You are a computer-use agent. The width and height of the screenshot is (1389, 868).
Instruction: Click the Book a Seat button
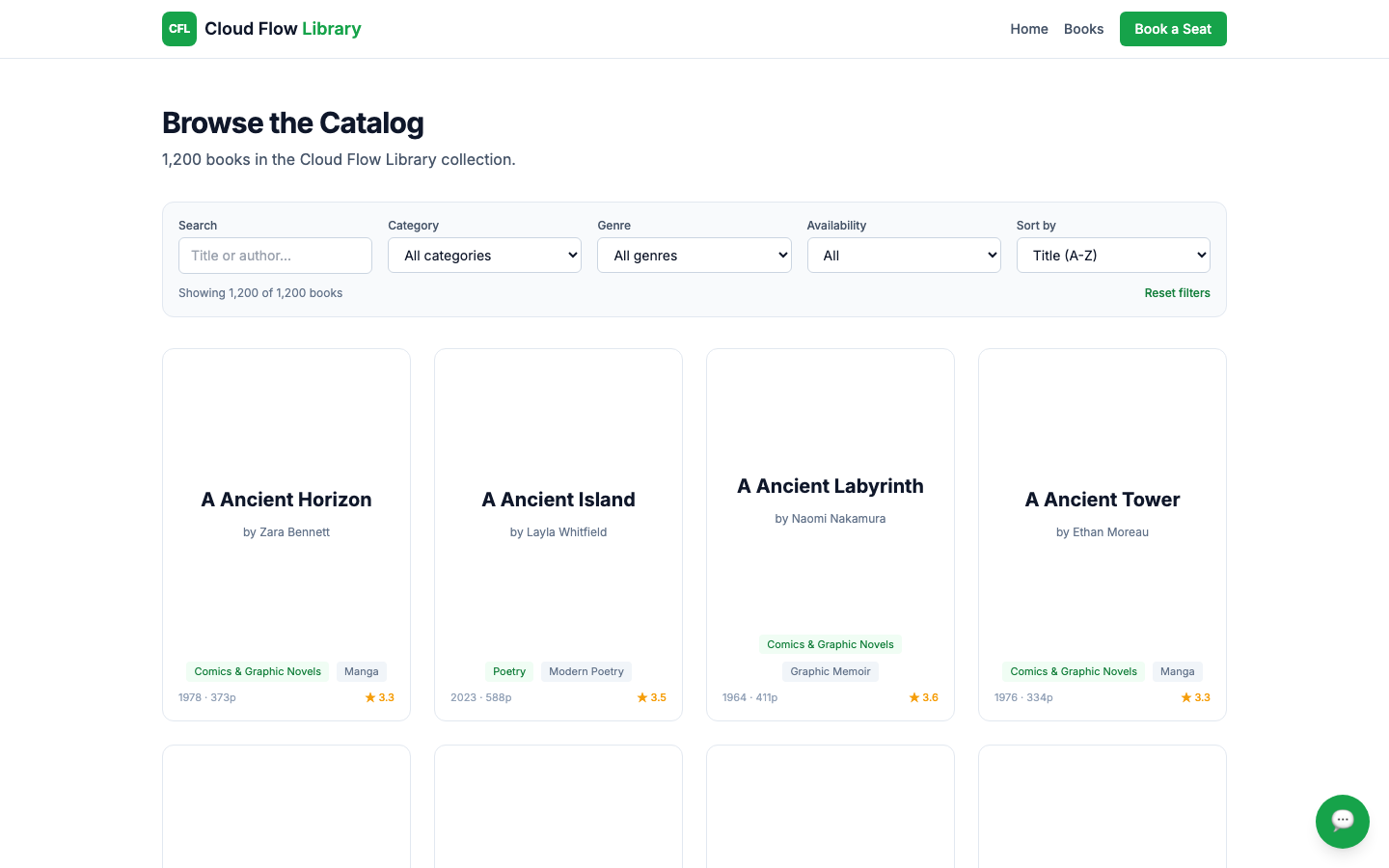pos(1173,29)
